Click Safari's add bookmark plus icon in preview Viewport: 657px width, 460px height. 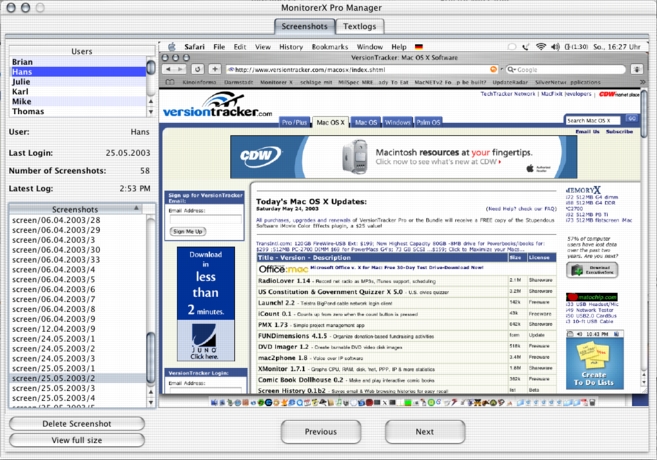[215, 69]
